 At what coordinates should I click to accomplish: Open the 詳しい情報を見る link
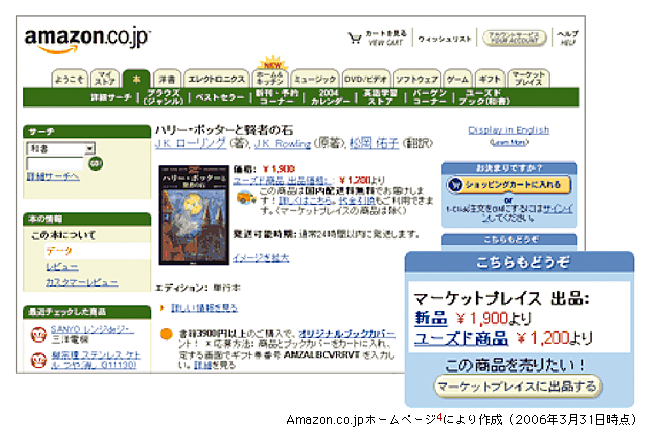[204, 308]
